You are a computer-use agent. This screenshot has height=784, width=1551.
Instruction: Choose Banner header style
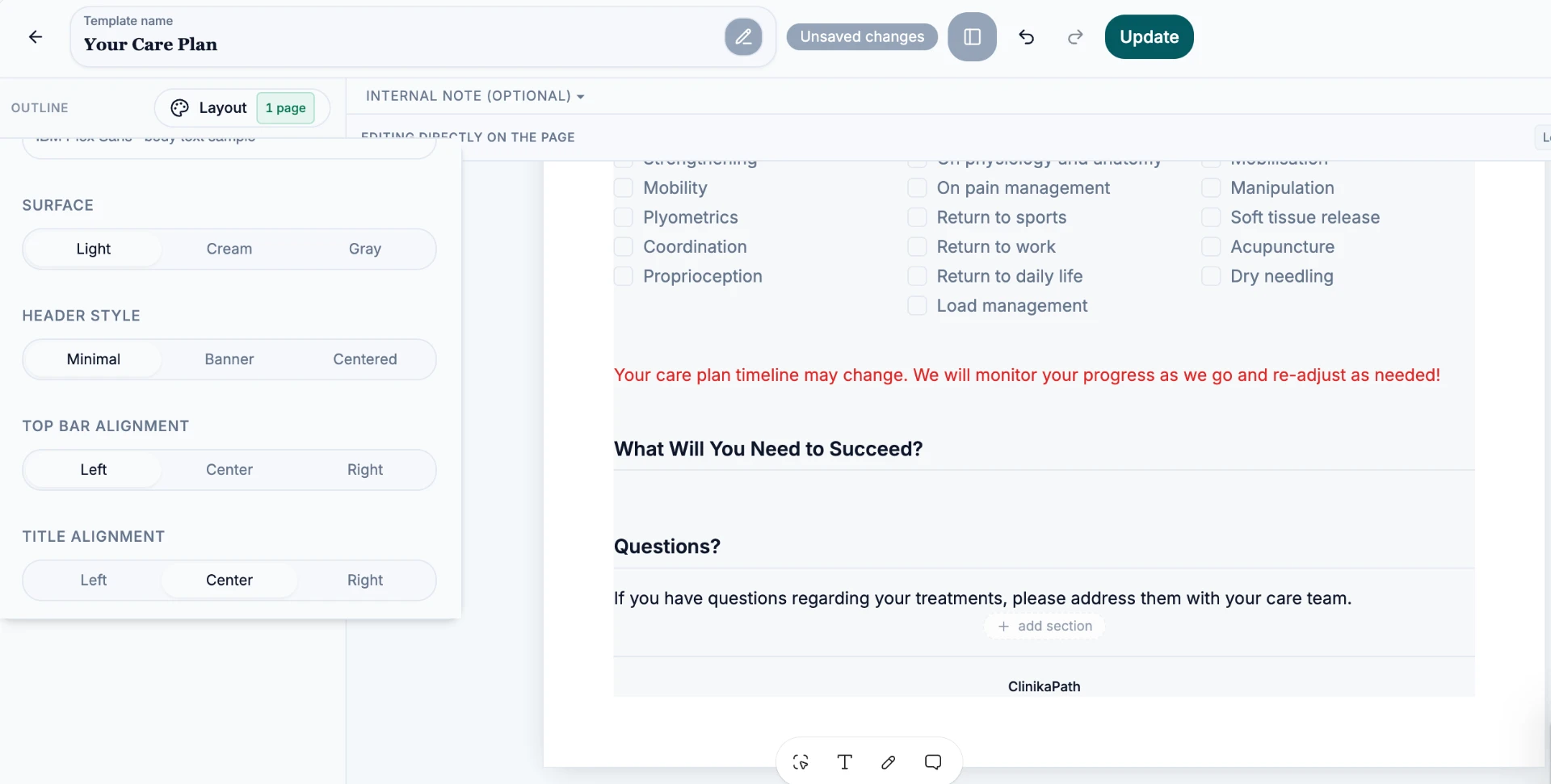tap(229, 359)
